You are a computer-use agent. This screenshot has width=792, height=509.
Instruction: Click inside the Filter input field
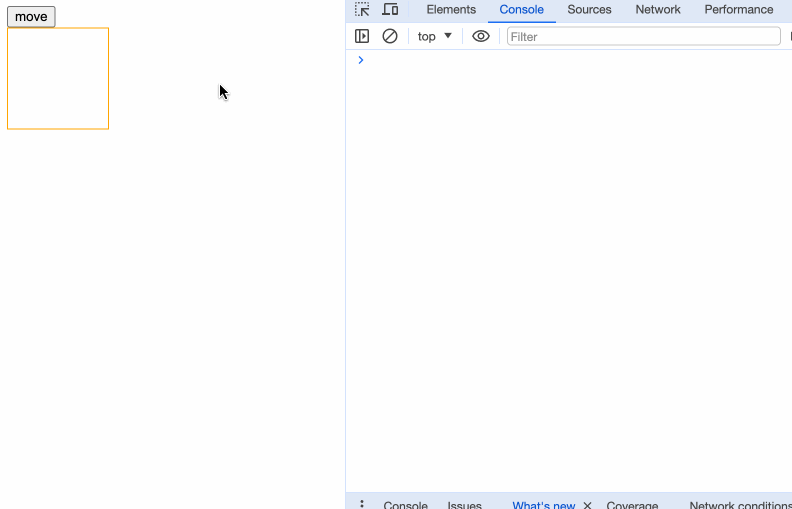point(643,36)
